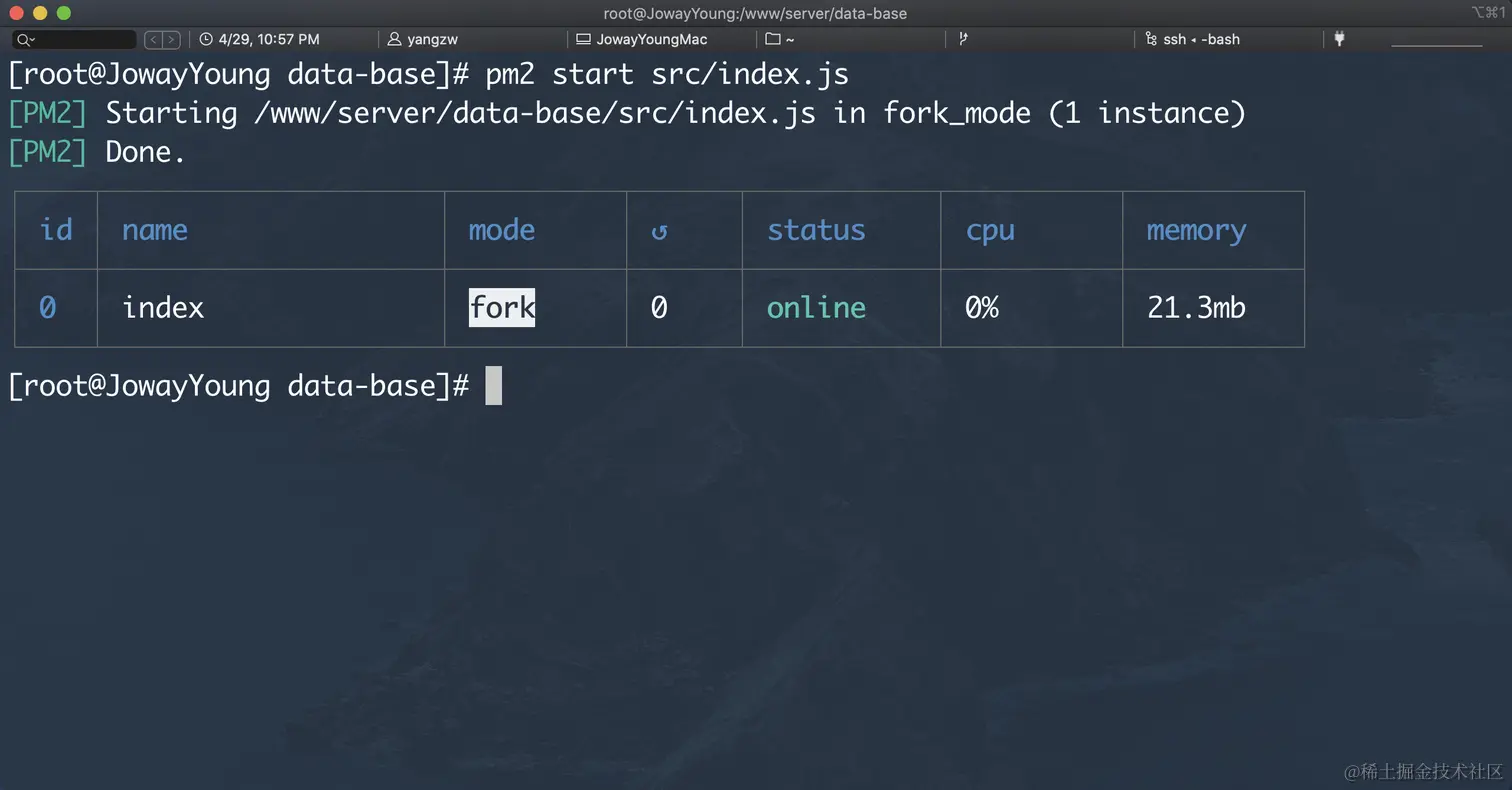
Task: Click the user icon next to yangzw
Action: (x=394, y=40)
